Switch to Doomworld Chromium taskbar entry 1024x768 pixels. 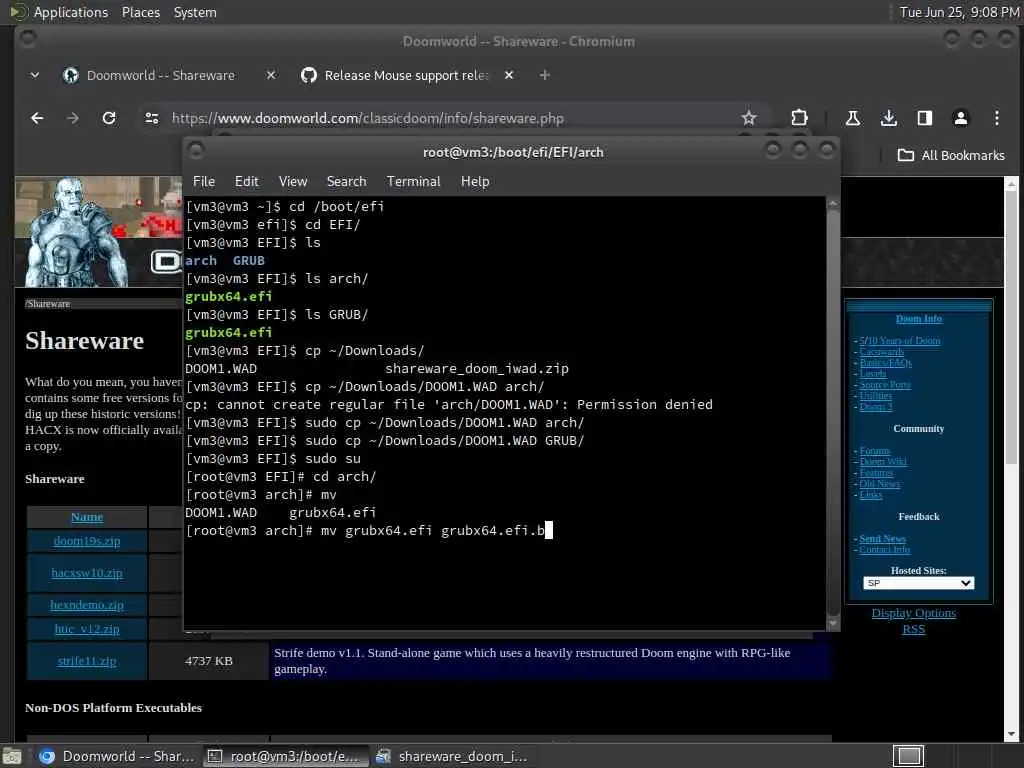click(x=118, y=756)
